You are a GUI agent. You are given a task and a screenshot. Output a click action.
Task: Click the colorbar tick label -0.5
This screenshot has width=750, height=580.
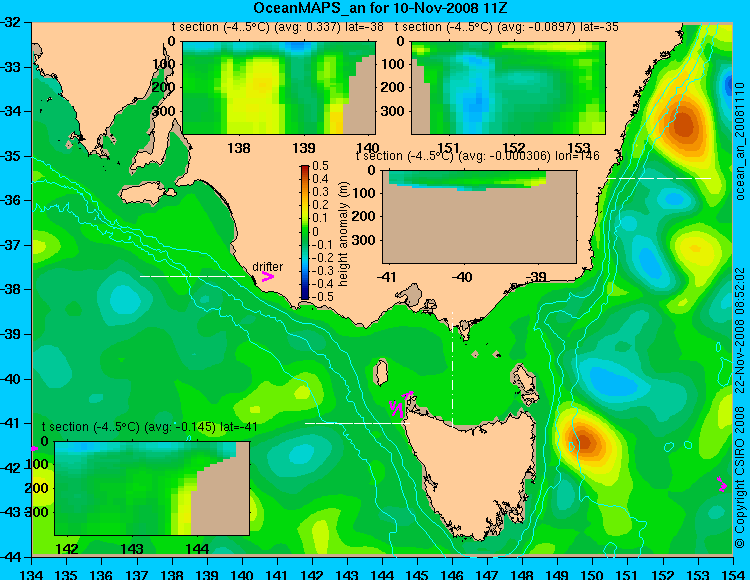point(322,296)
